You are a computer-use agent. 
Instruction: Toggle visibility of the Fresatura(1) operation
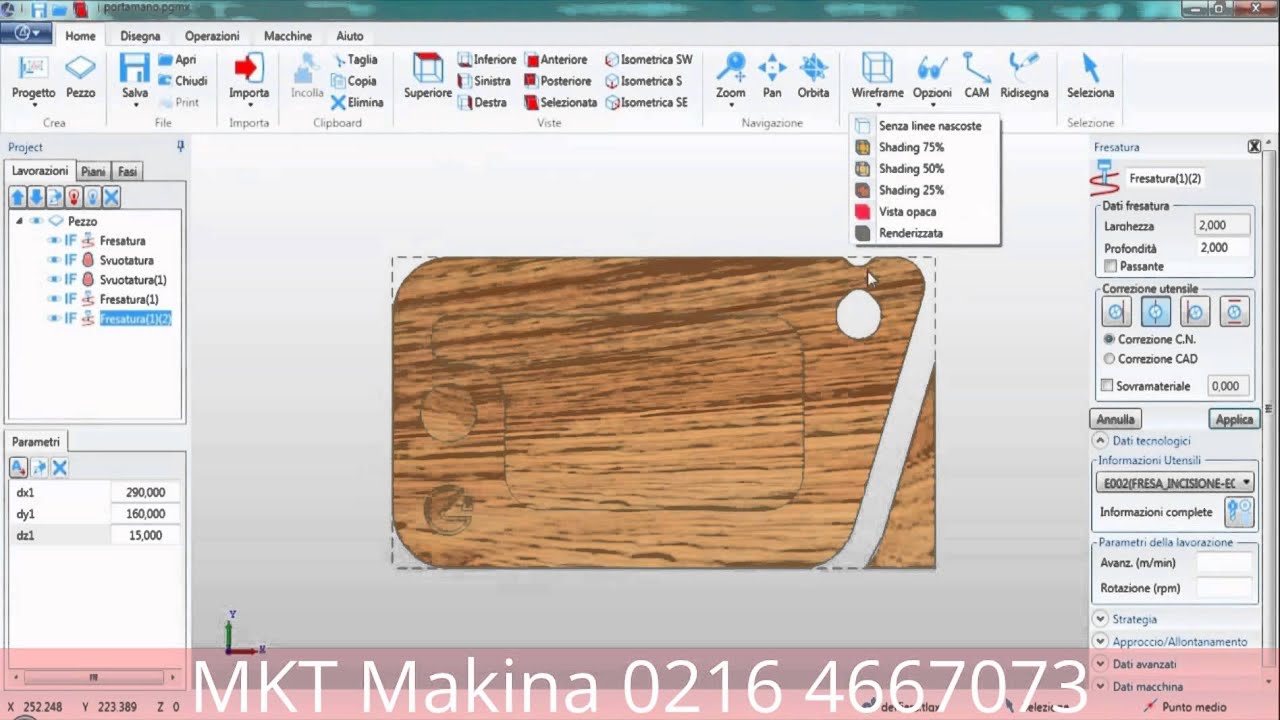[54, 299]
